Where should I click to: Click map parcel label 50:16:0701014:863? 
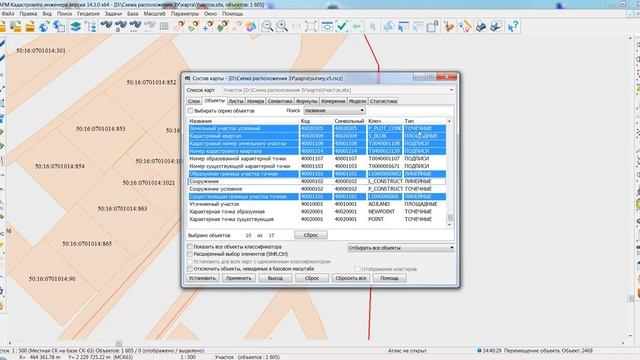coord(122,209)
